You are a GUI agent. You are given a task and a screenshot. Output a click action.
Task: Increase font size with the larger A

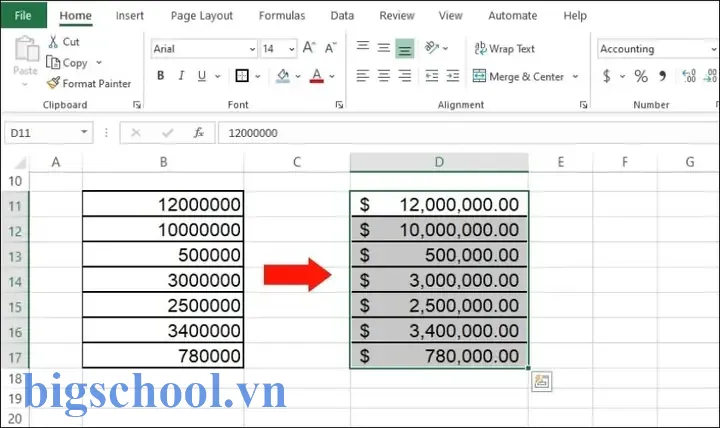309,48
